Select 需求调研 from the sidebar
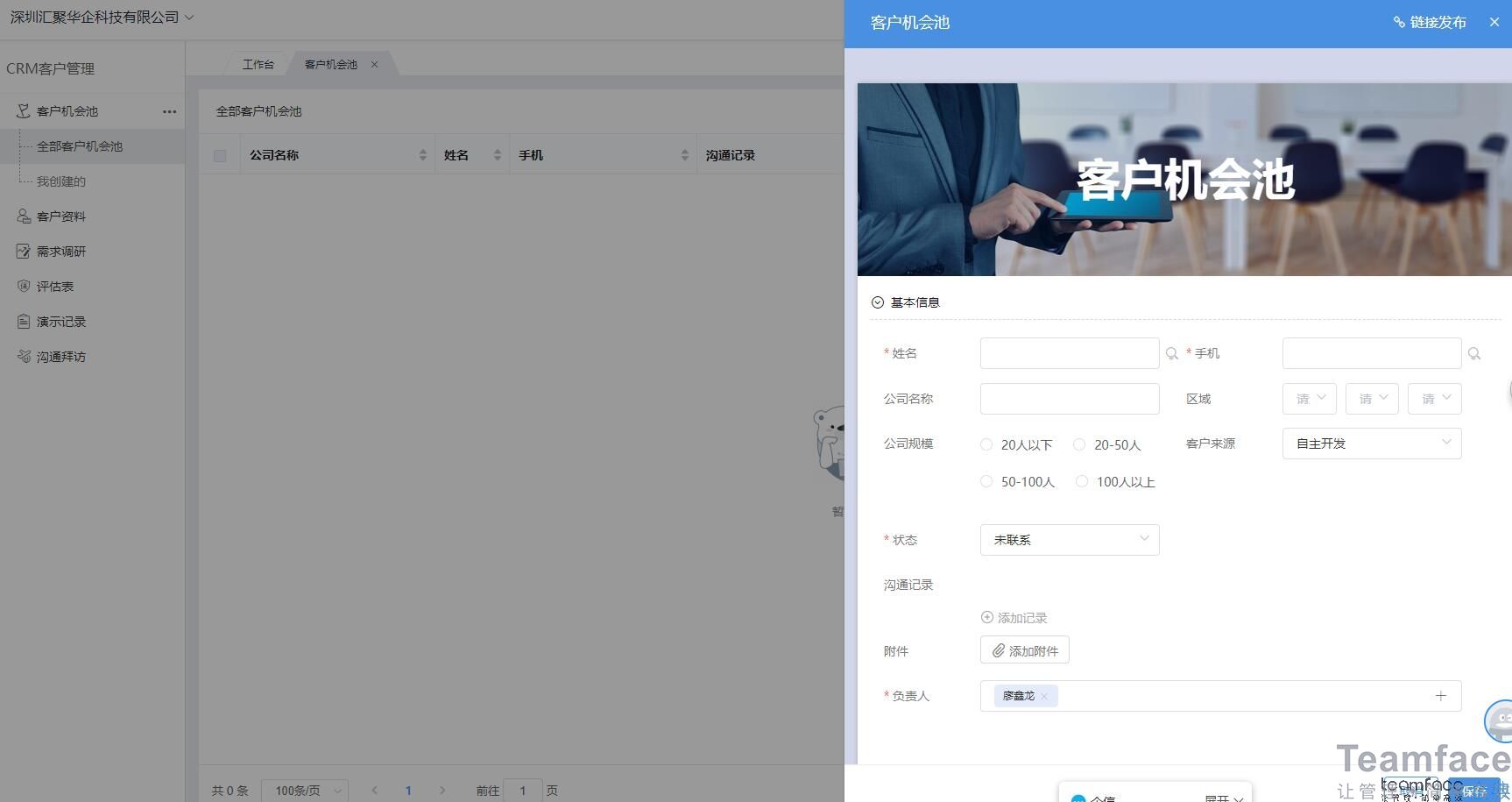 click(x=61, y=251)
